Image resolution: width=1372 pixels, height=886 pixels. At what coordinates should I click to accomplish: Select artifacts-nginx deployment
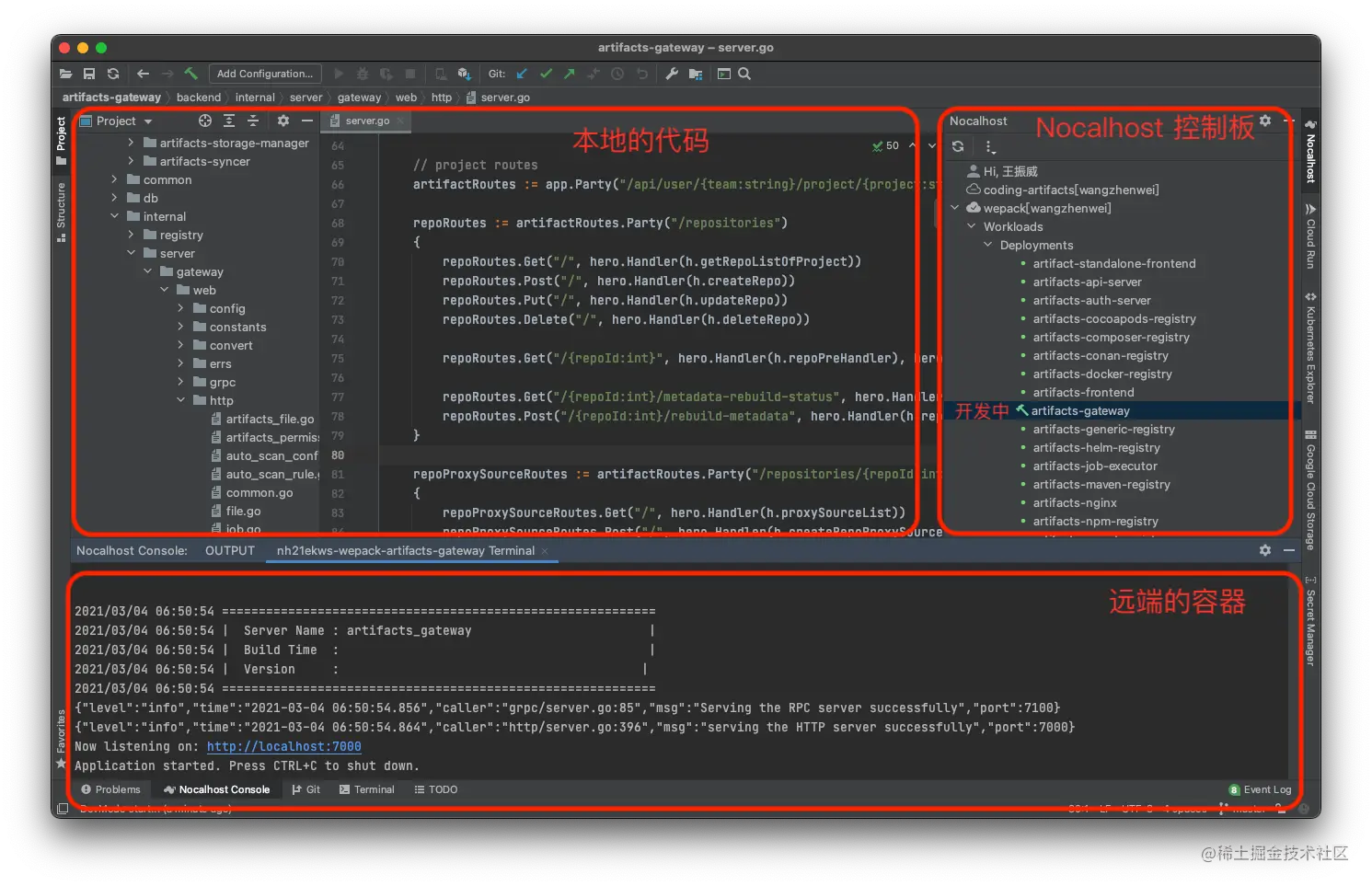coord(1075,502)
